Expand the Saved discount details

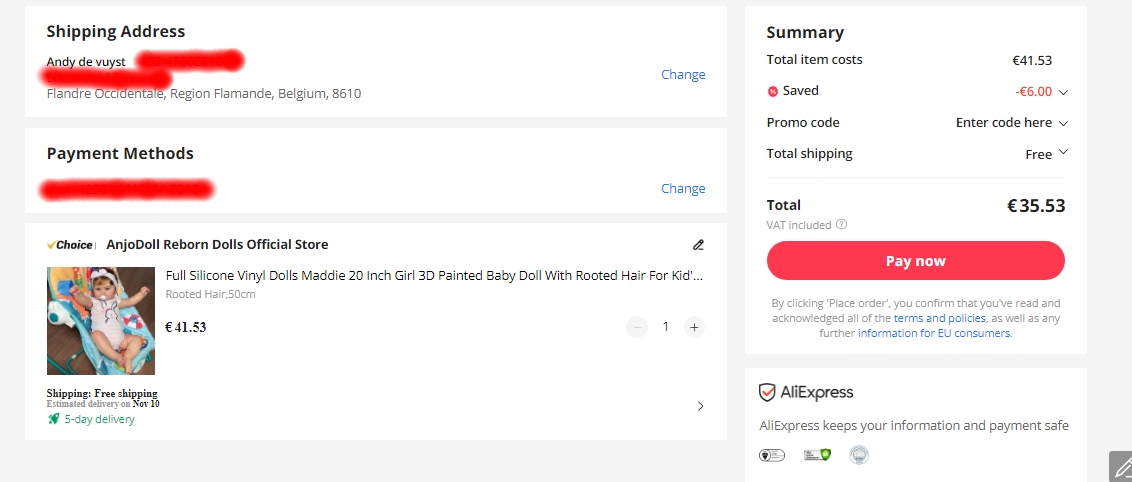[1063, 92]
